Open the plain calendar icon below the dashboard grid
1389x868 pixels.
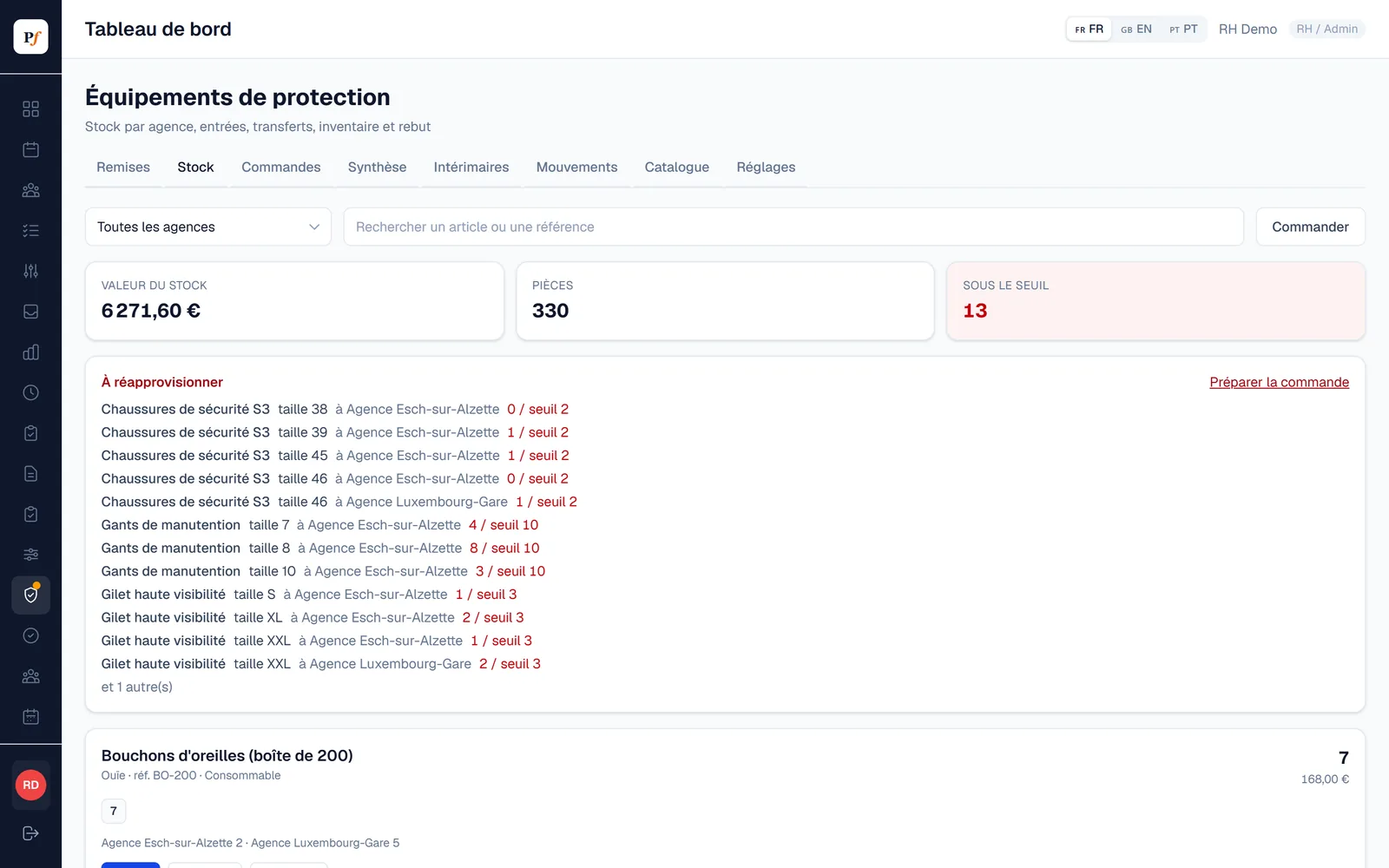tap(30, 149)
